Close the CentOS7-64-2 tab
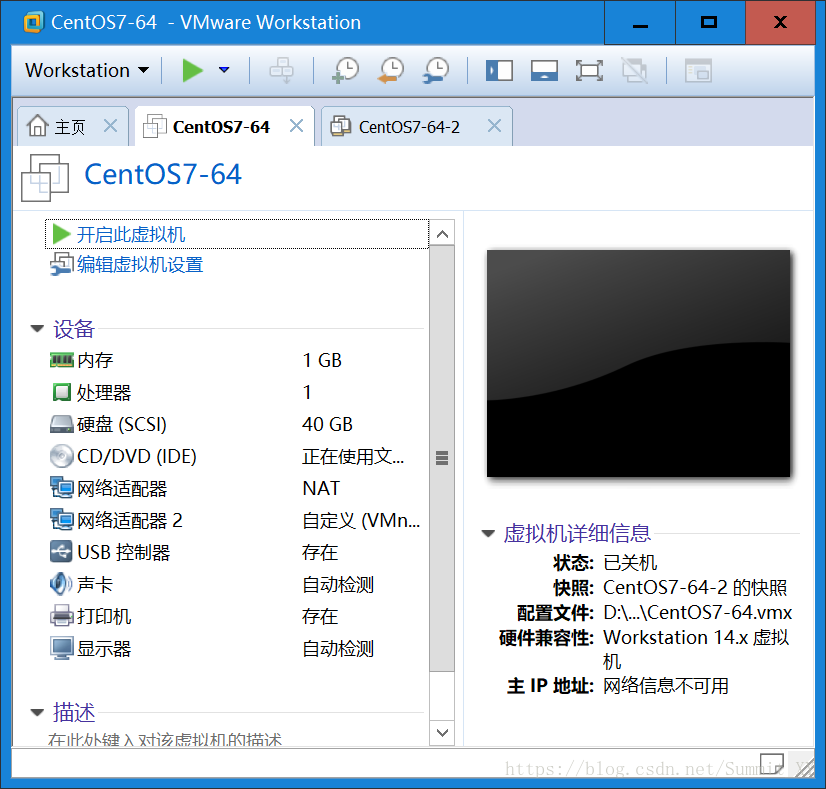 494,126
